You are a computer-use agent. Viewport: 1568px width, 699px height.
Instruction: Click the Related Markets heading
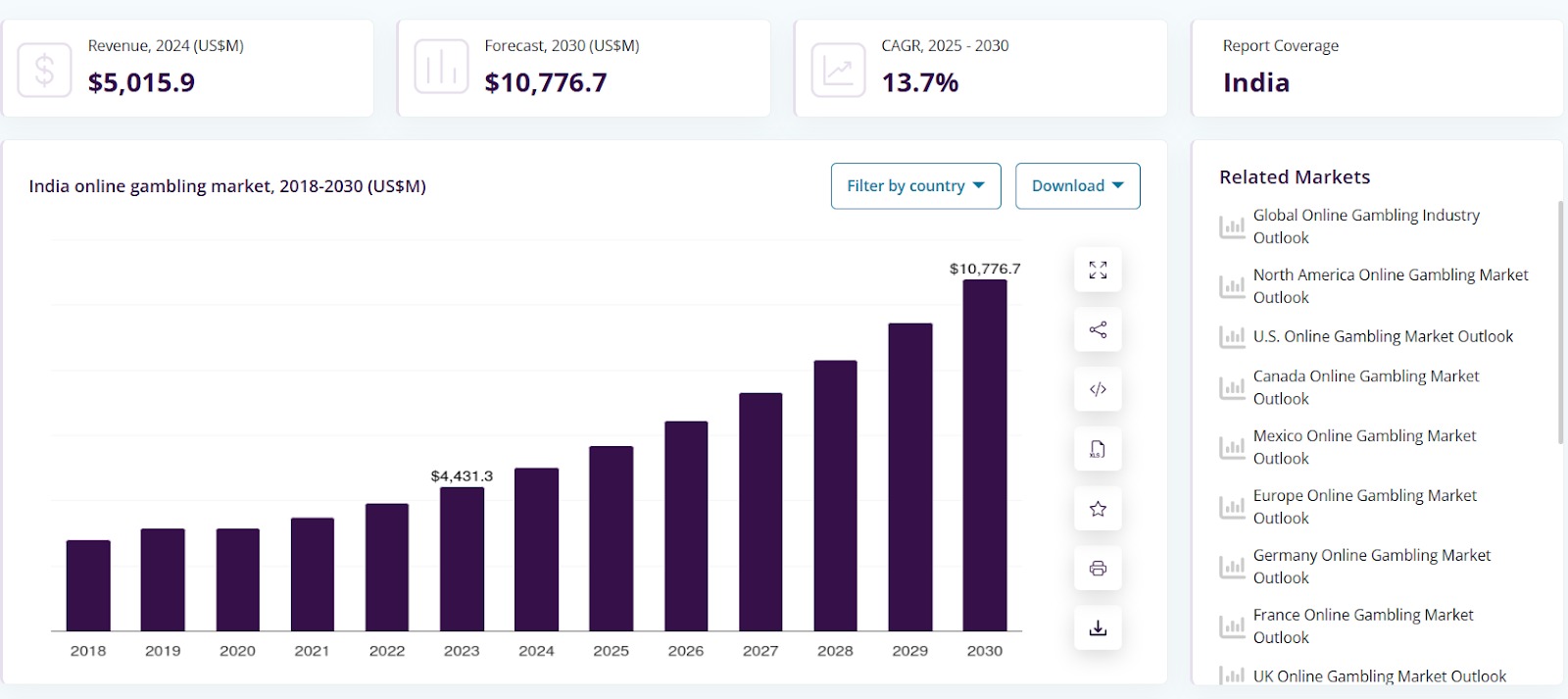pyautogui.click(x=1295, y=177)
